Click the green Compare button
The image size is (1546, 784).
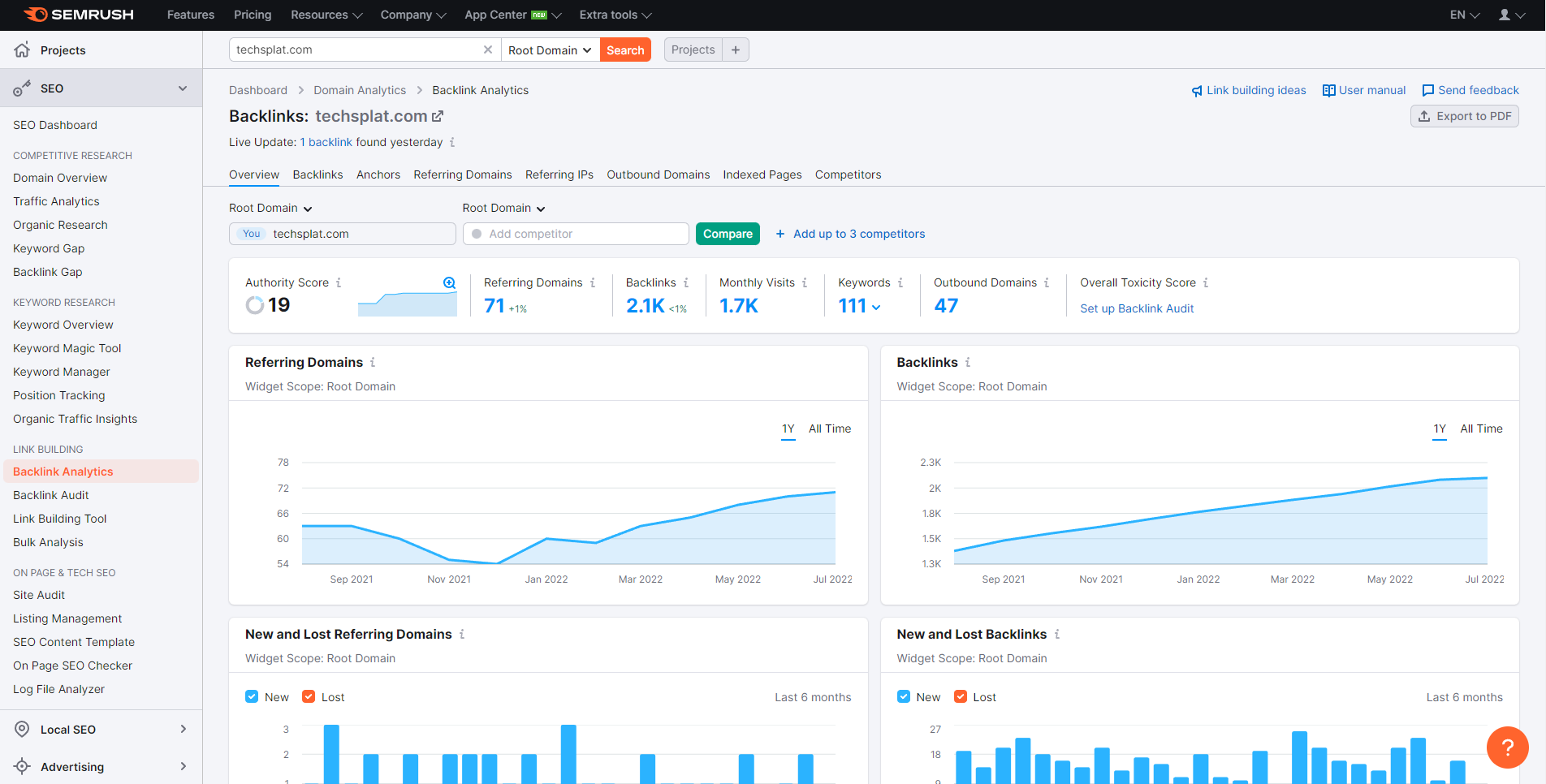point(728,234)
